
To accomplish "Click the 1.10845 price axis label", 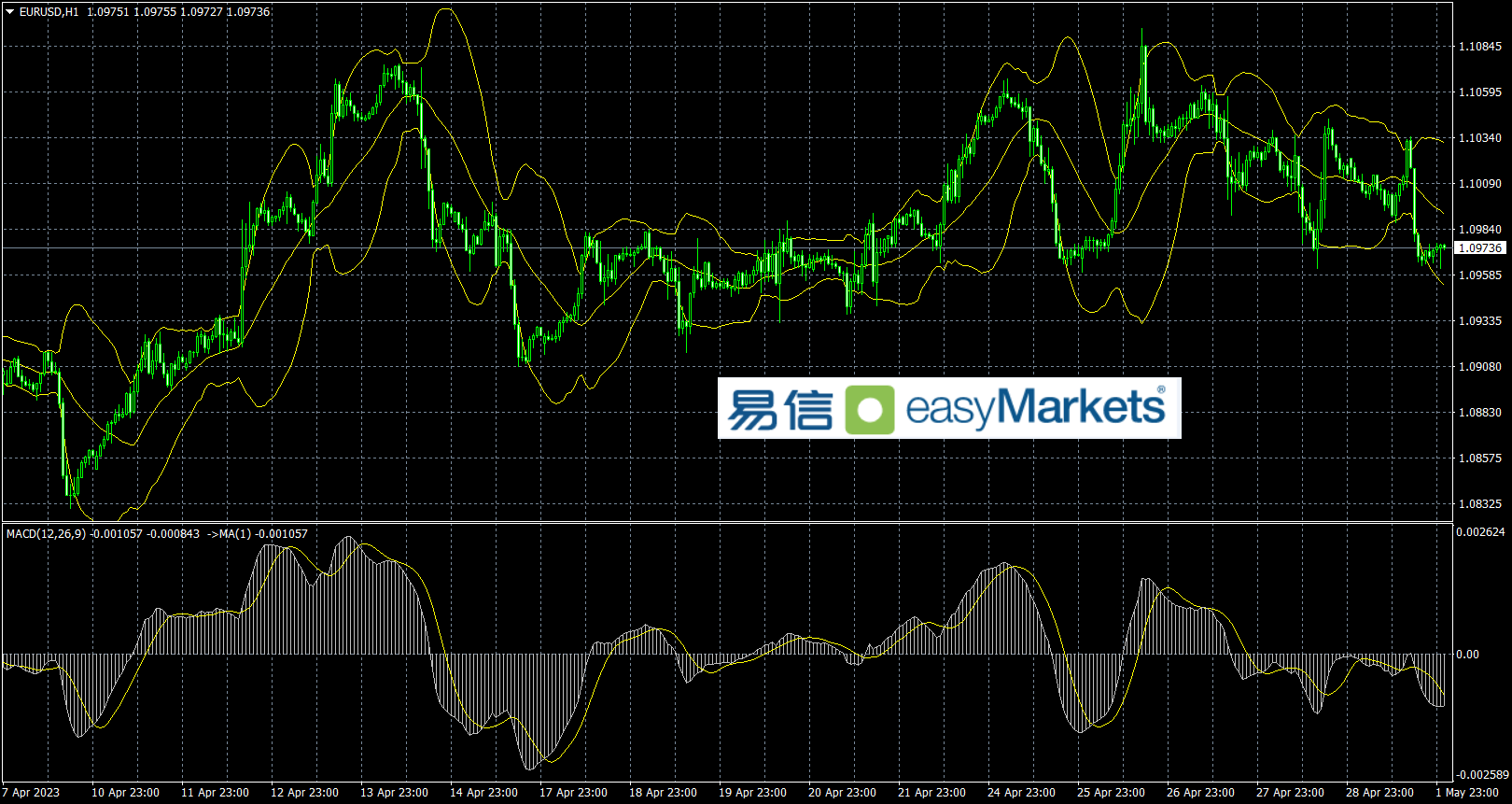I will point(1480,47).
